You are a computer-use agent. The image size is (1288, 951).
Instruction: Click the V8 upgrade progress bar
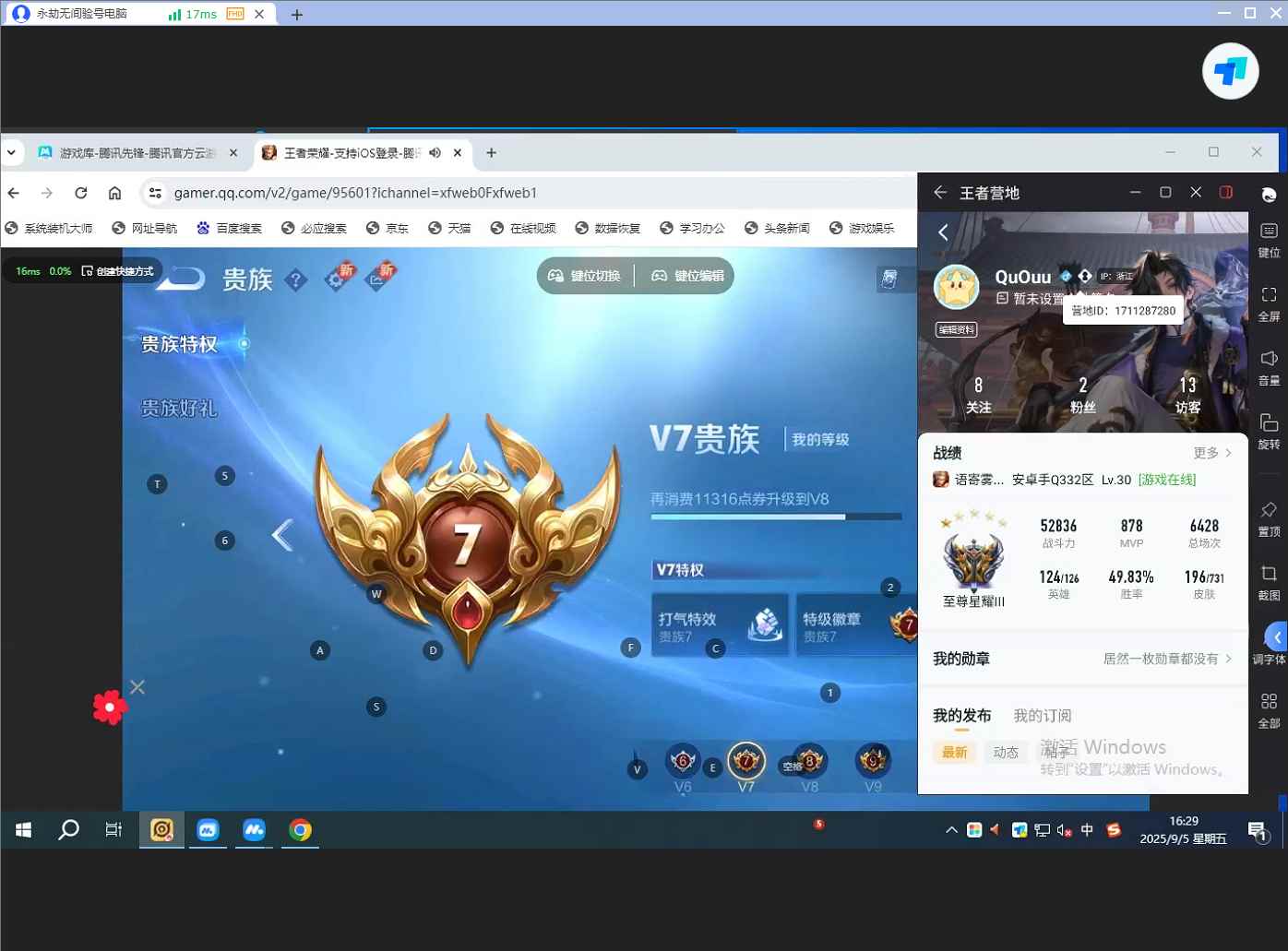click(x=776, y=517)
